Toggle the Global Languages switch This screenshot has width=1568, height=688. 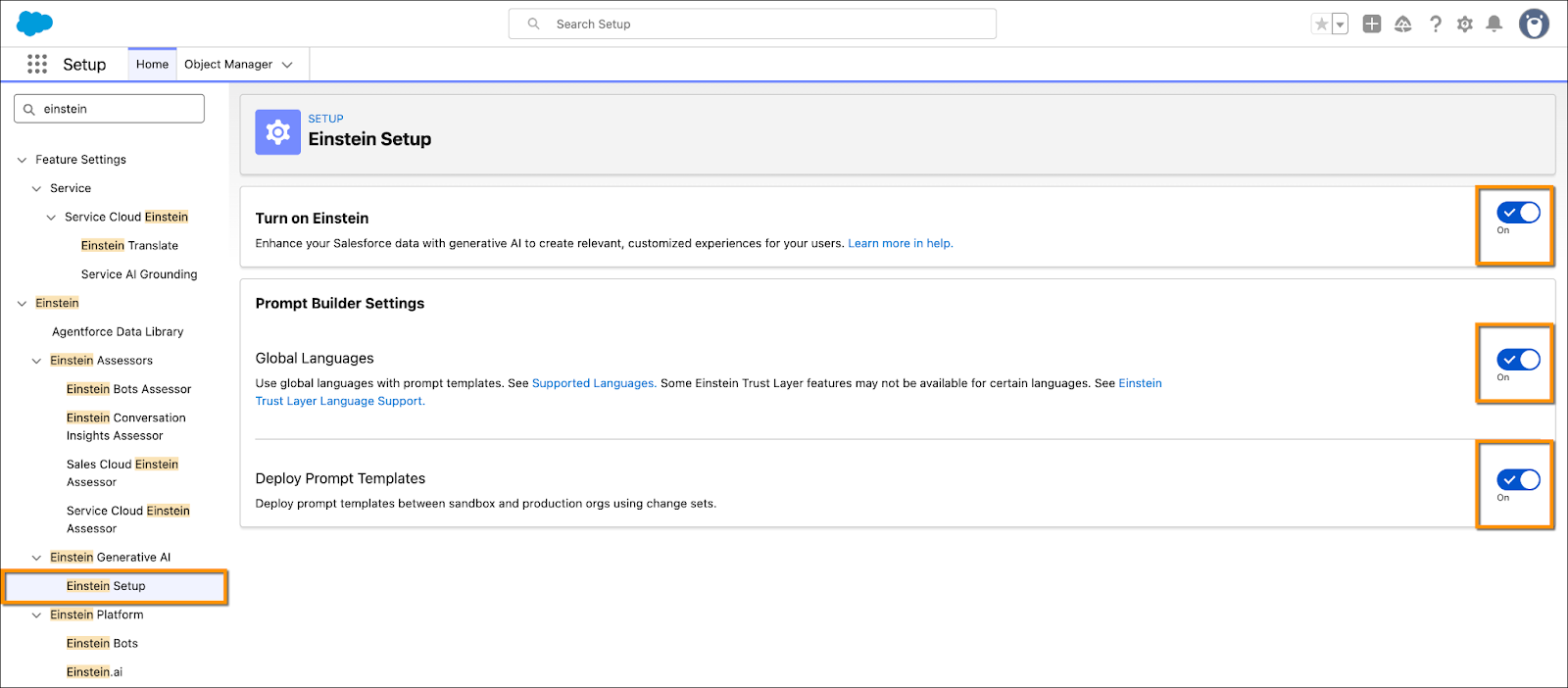point(1518,360)
